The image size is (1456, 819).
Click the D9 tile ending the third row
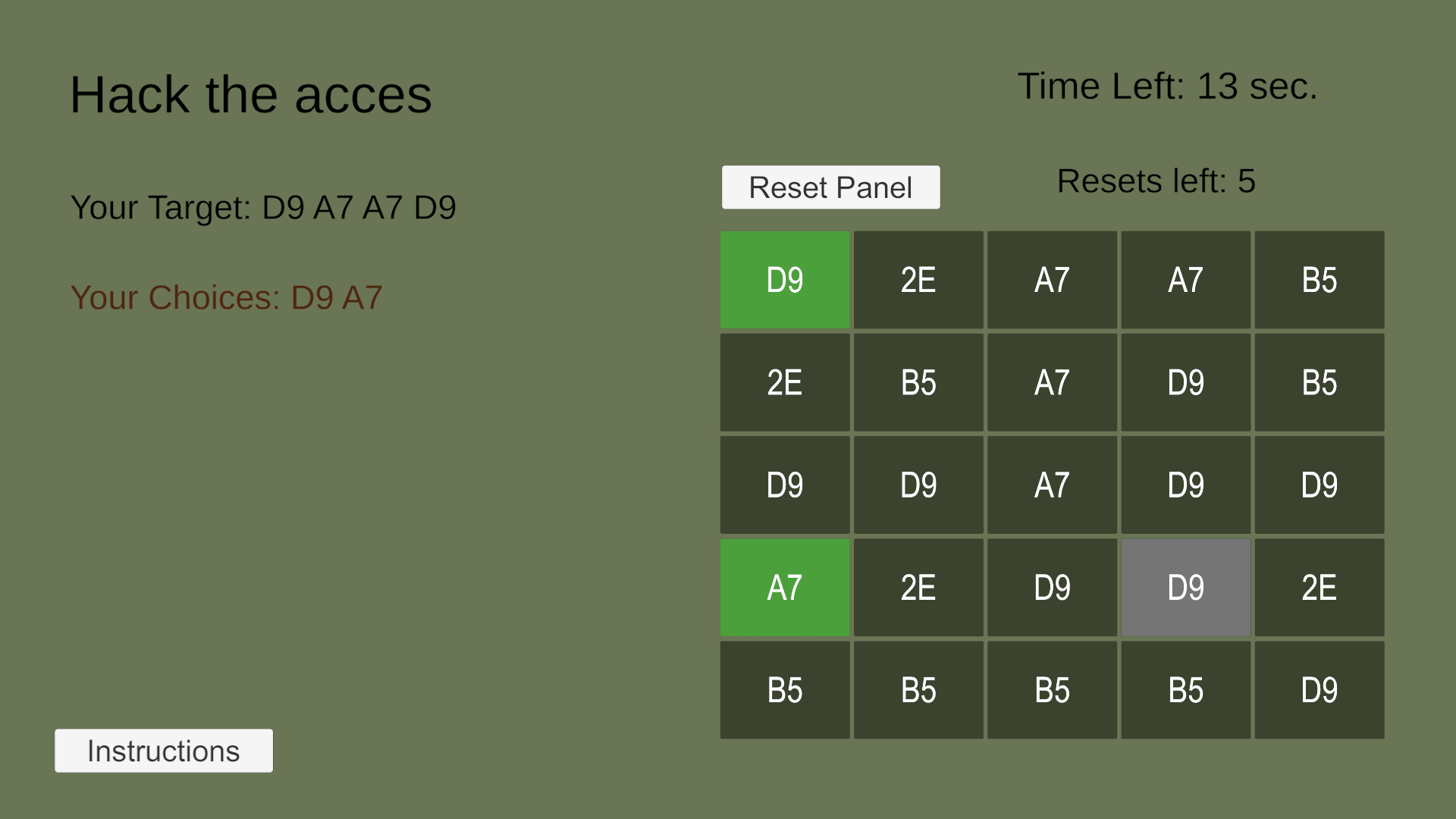[1319, 485]
